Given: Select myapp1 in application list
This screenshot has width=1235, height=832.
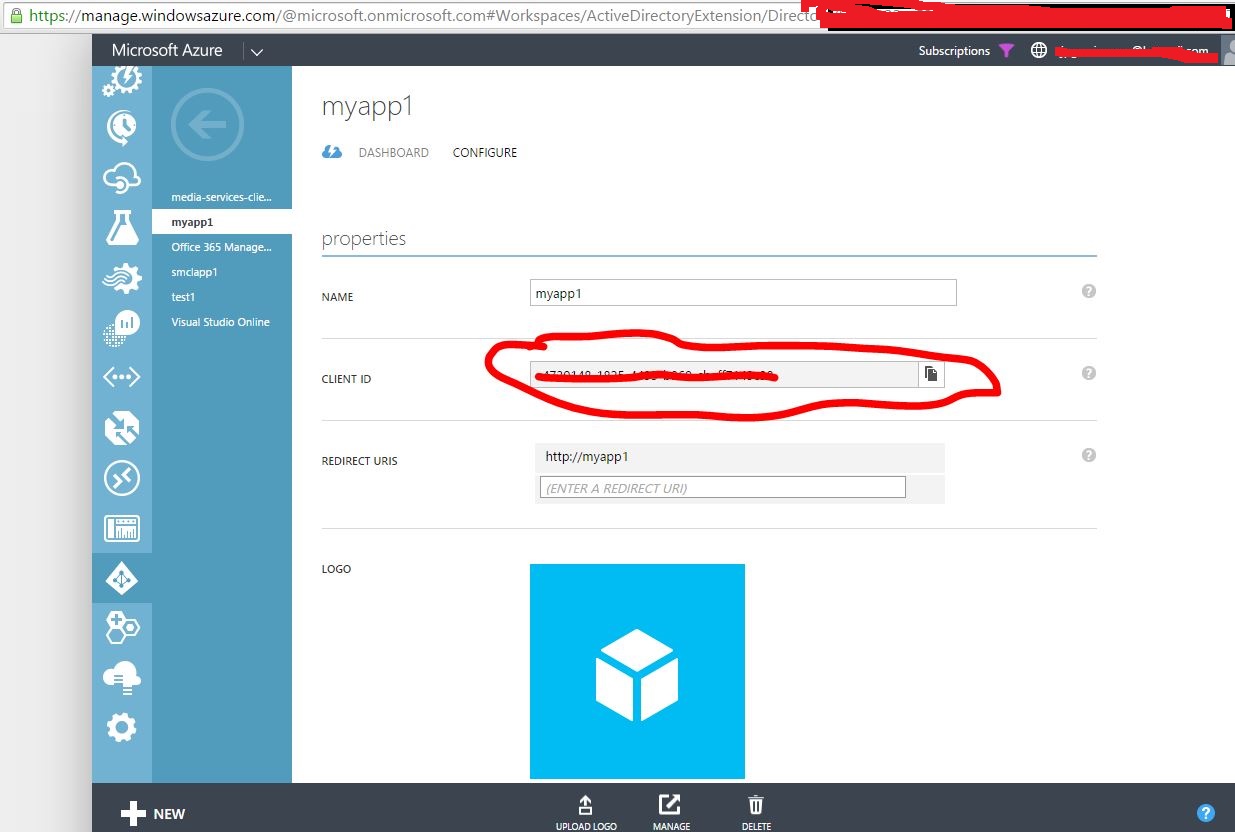Looking at the screenshot, I should coord(222,222).
